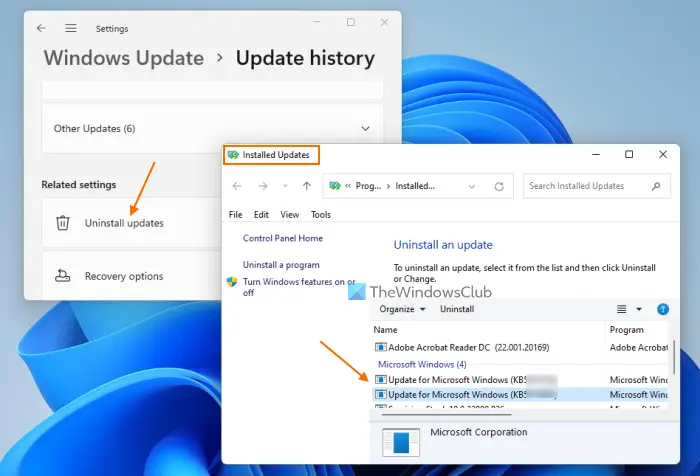Viewport: 700px width, 476px height.
Task: Maximize the Installed Updates window
Action: pos(629,154)
